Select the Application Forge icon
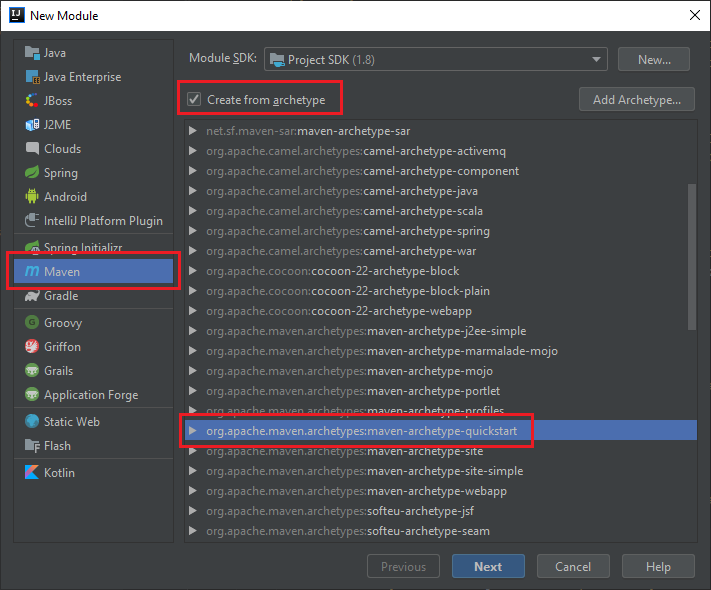Viewport: 711px width, 590px height. (32, 395)
